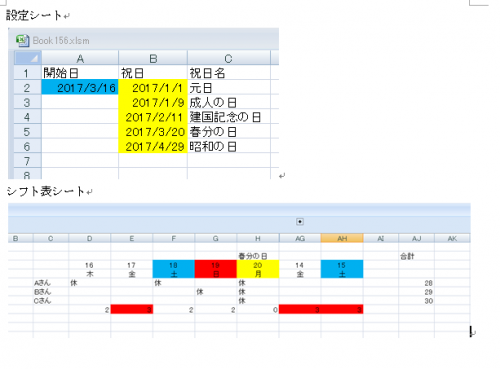Select the yellow holiday column B header in settings sheet
This screenshot has width=500, height=369.
153,58
